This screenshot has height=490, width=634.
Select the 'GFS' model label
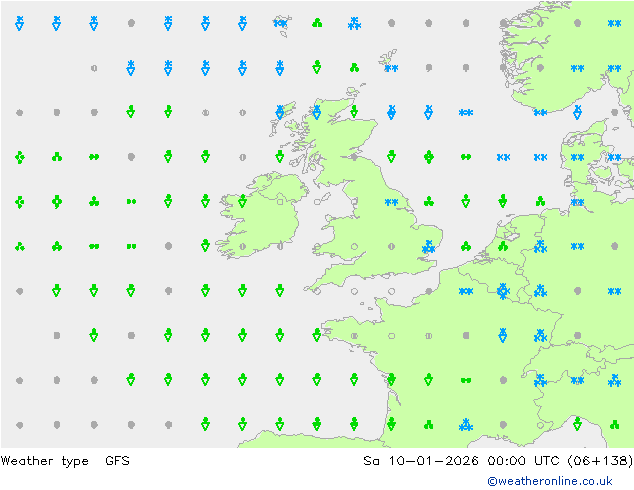tap(117, 460)
